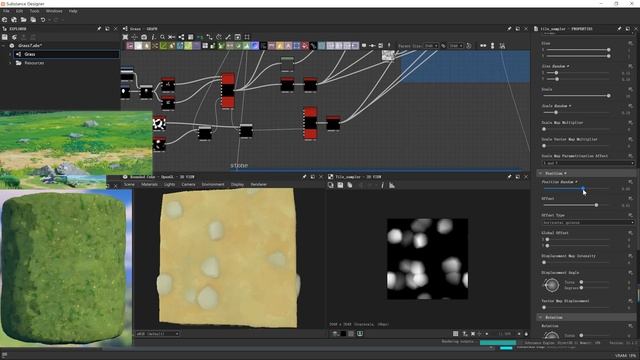Open the Lights menu in 3D view
640x360 pixels.
point(169,184)
